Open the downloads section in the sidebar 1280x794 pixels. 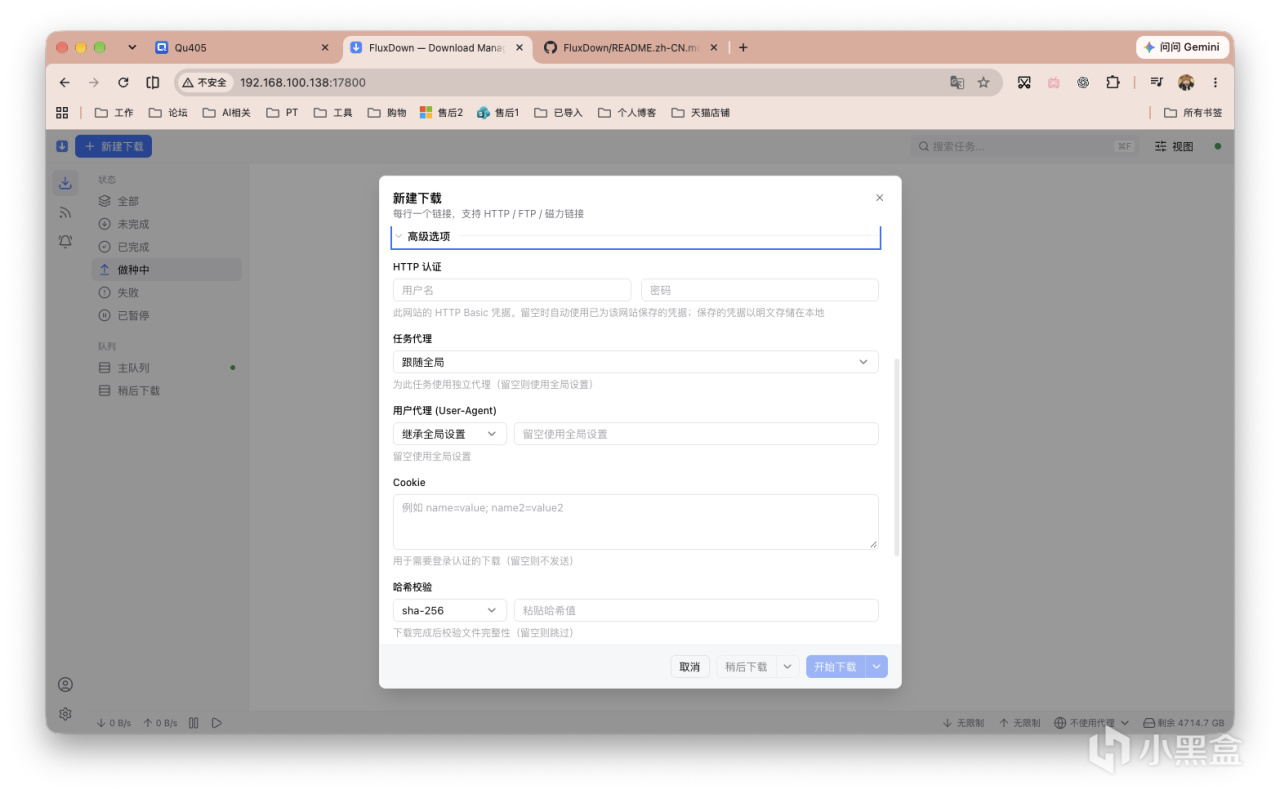tap(65, 183)
